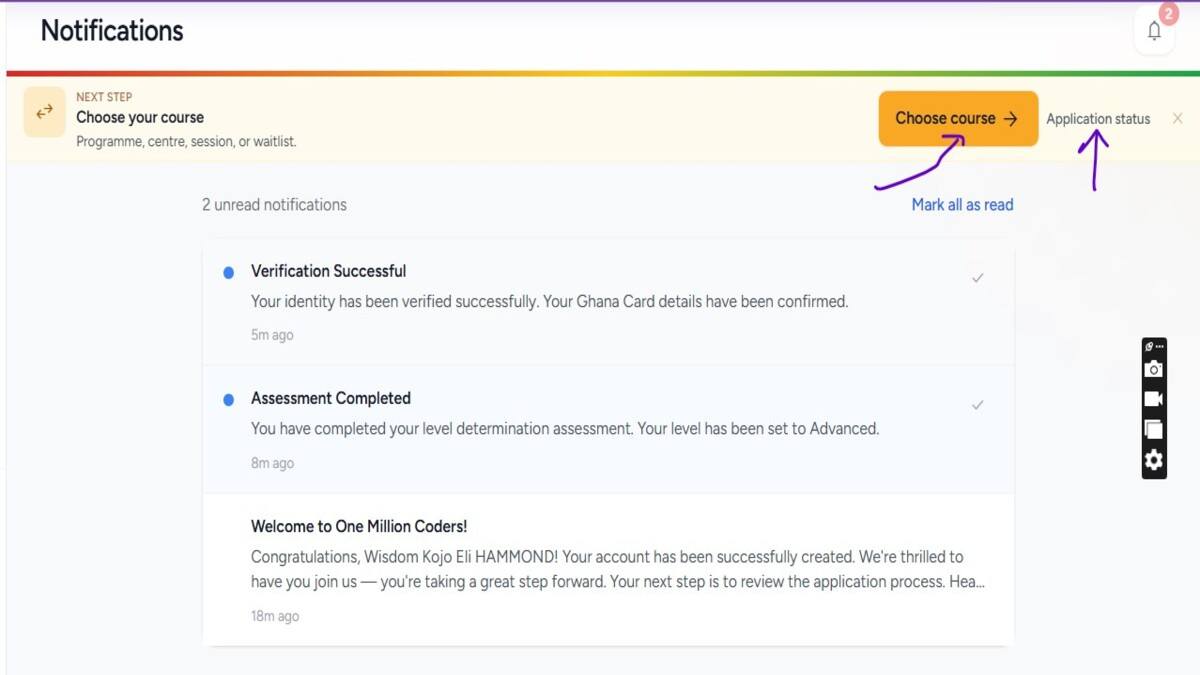Click the Choose your course banner title
Screen dimensions: 1200x675
tap(140, 117)
